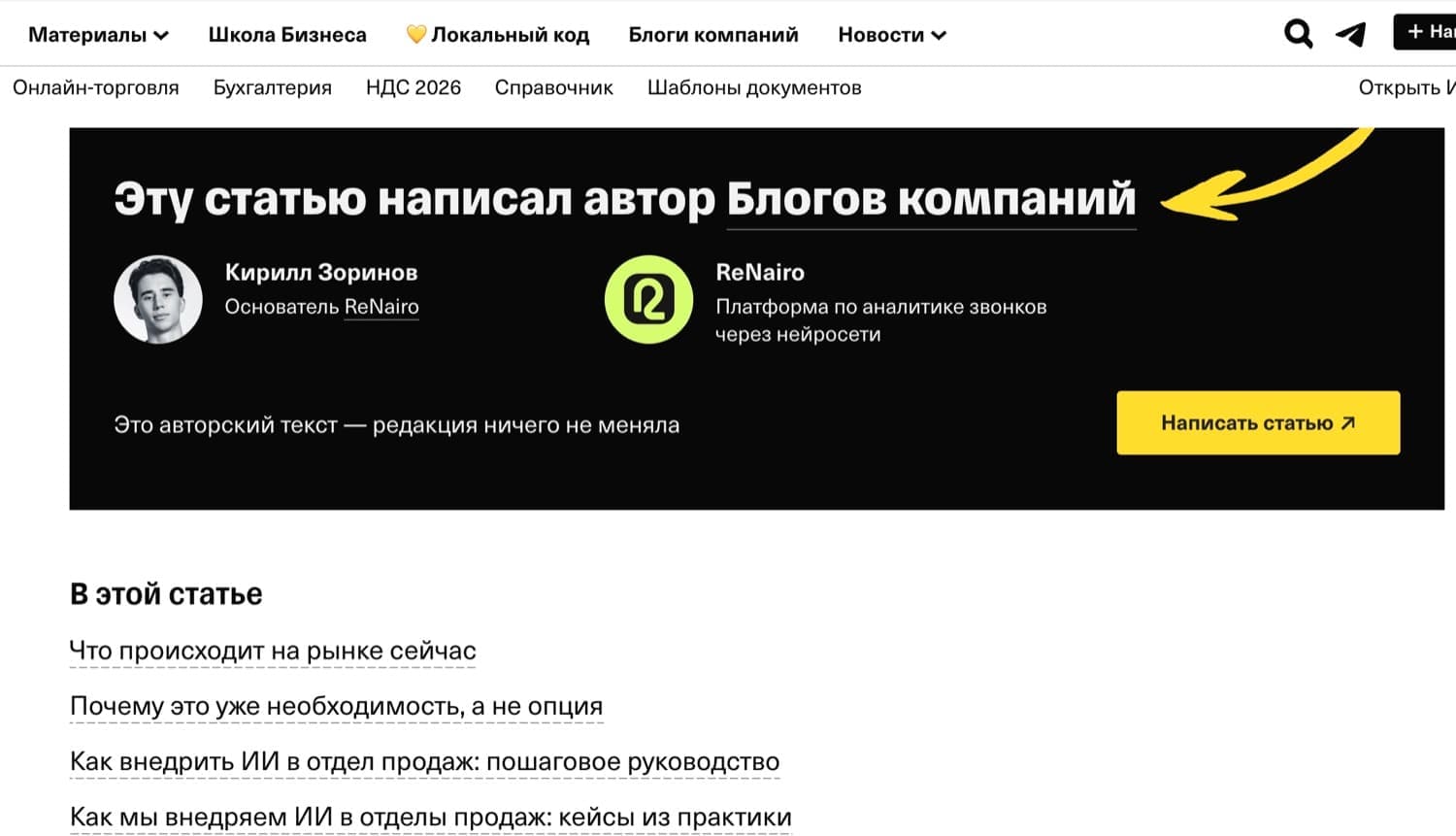Click the Написать статью yellow button
This screenshot has width=1456, height=836.
pyautogui.click(x=1258, y=422)
